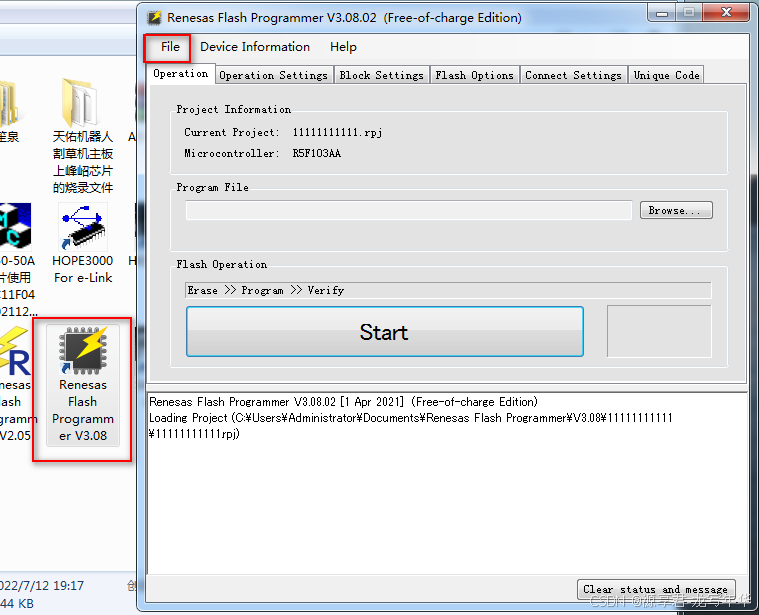Click the Program File path field
Image resolution: width=759 pixels, height=615 pixels.
(x=409, y=210)
